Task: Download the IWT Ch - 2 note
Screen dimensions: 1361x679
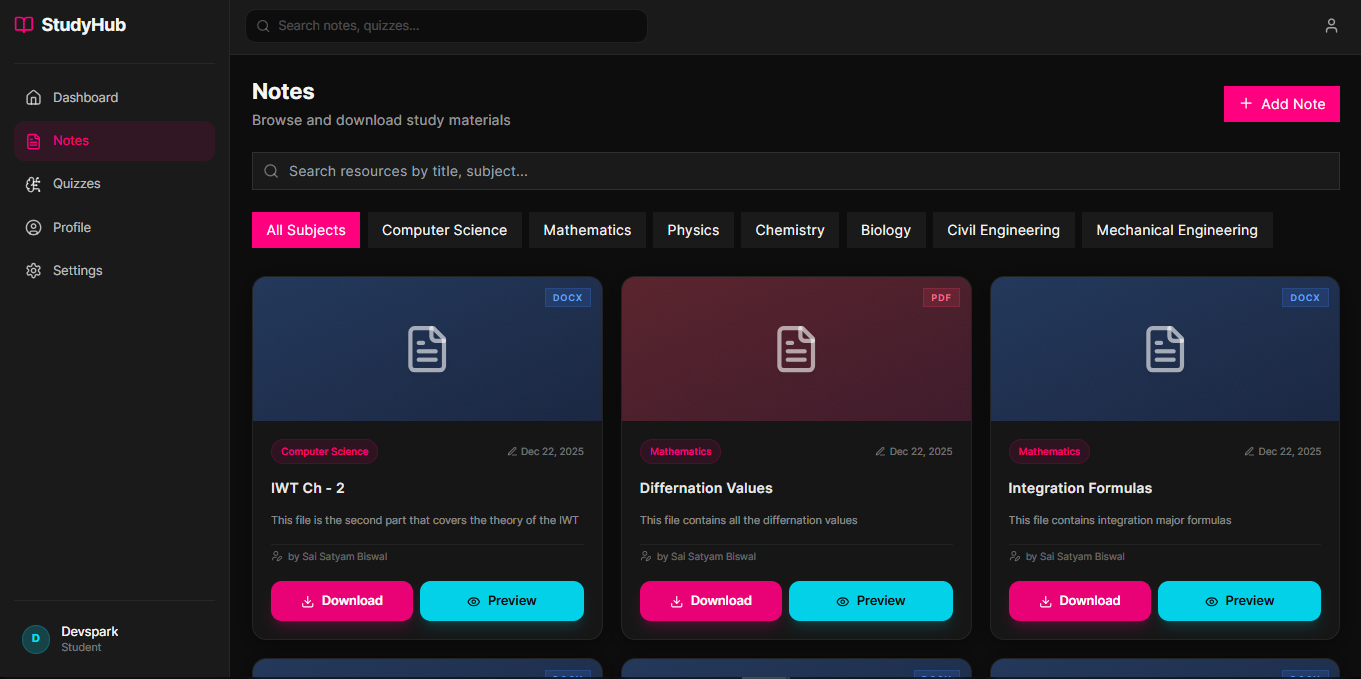Action: (x=341, y=601)
